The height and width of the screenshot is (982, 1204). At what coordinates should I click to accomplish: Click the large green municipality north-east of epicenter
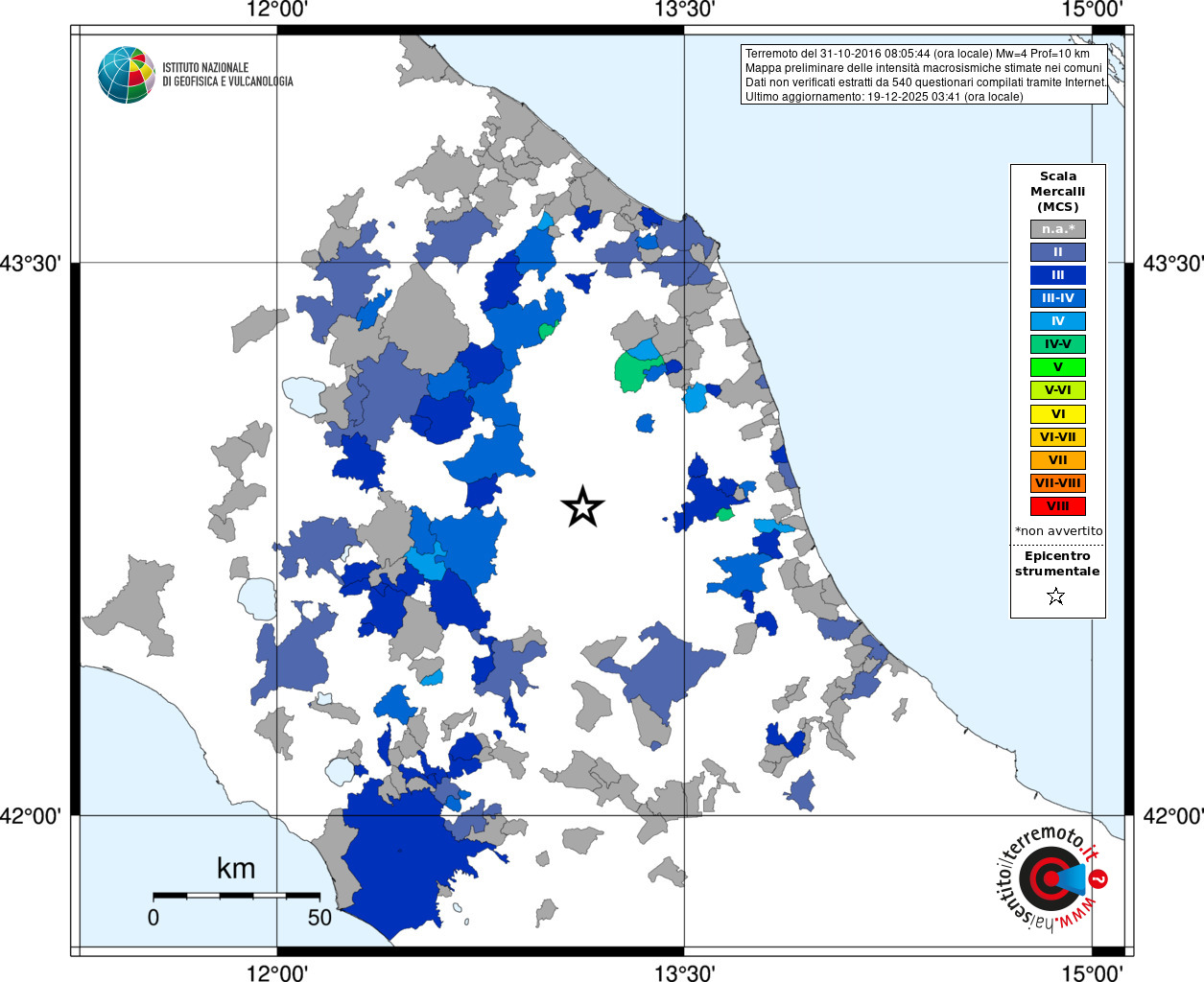[x=629, y=370]
